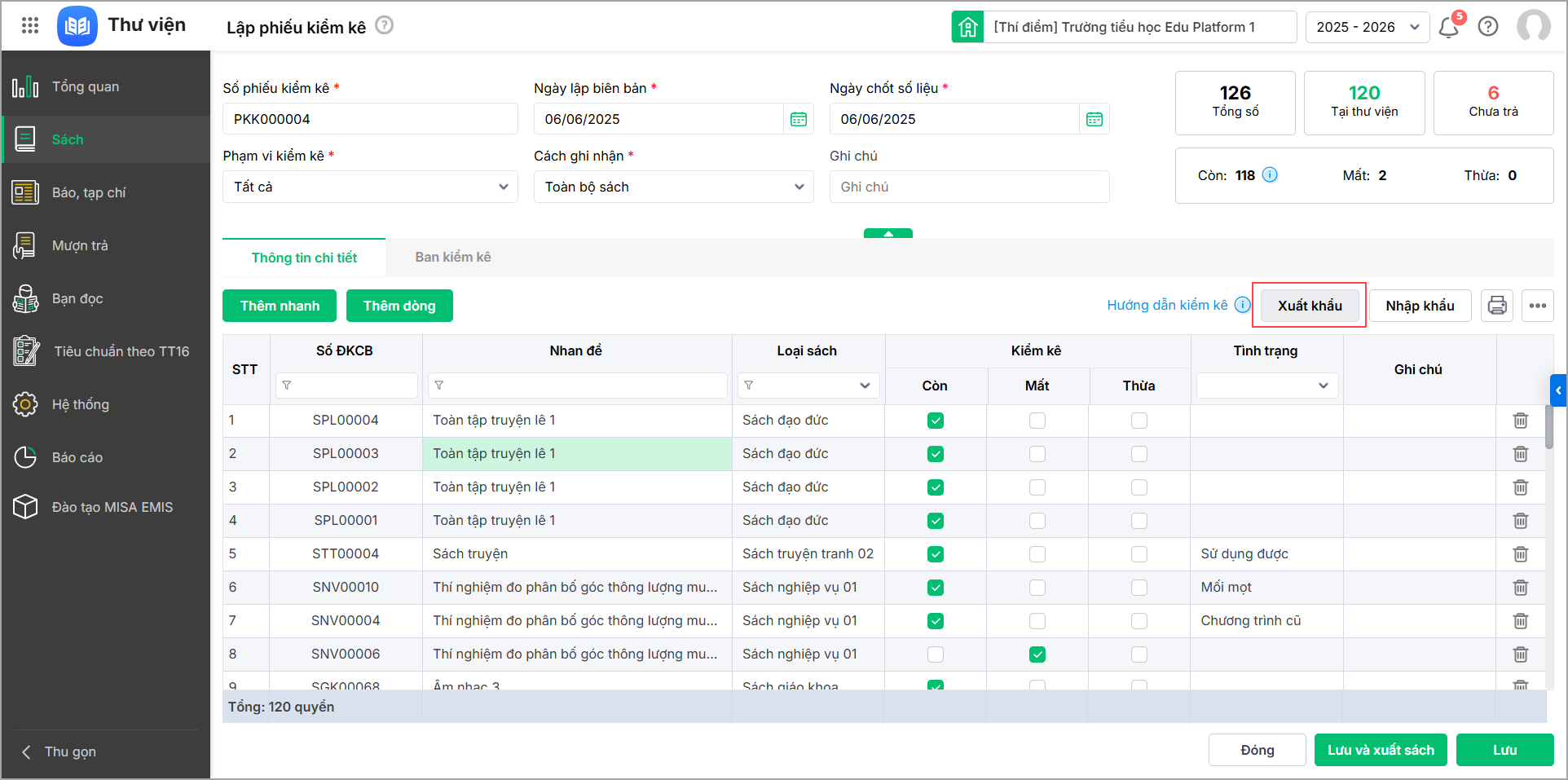1568x780 pixels.
Task: Open the calendar picker for Ngày lập biên bản
Action: coord(798,119)
